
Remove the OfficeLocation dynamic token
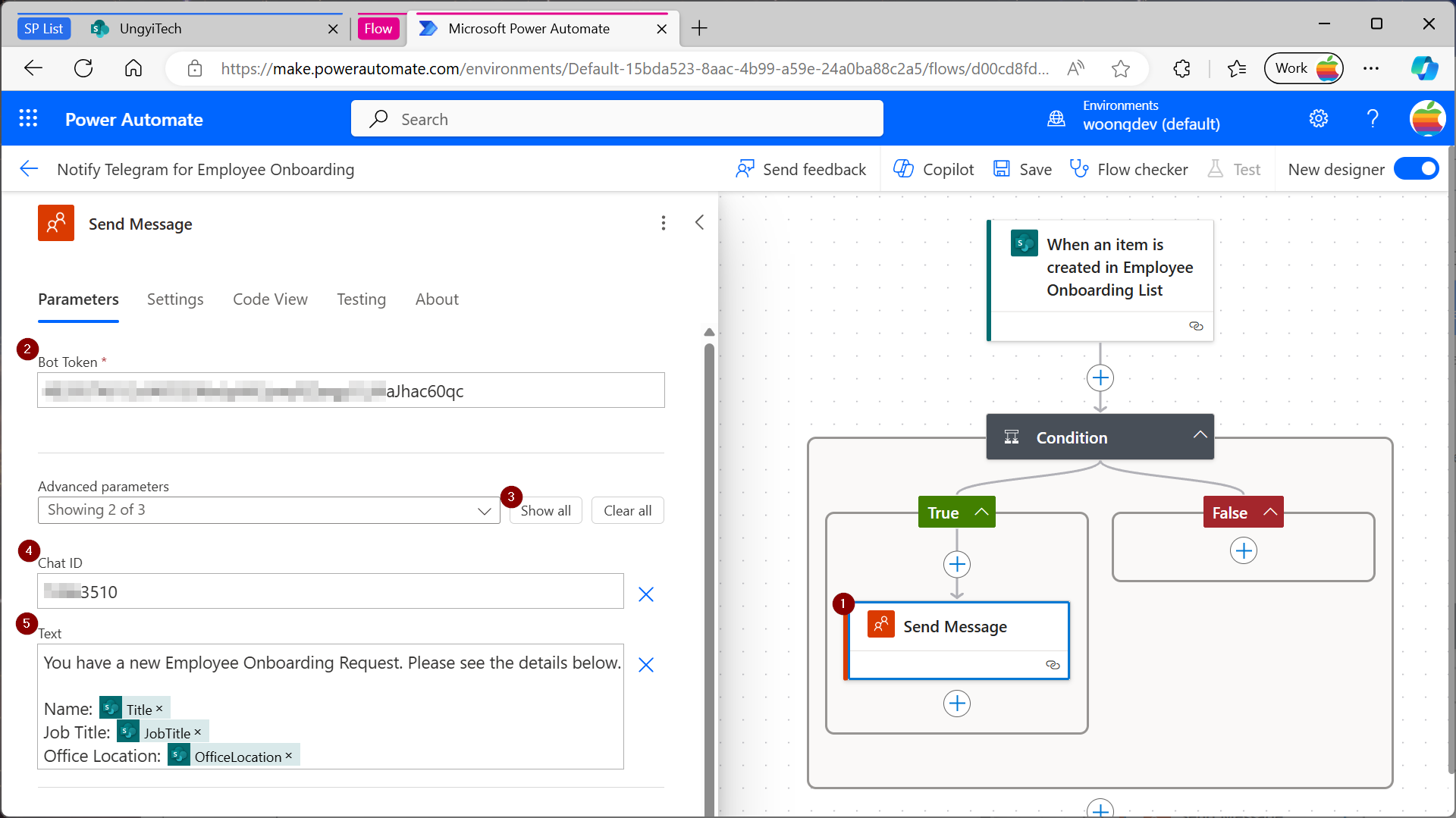point(289,756)
